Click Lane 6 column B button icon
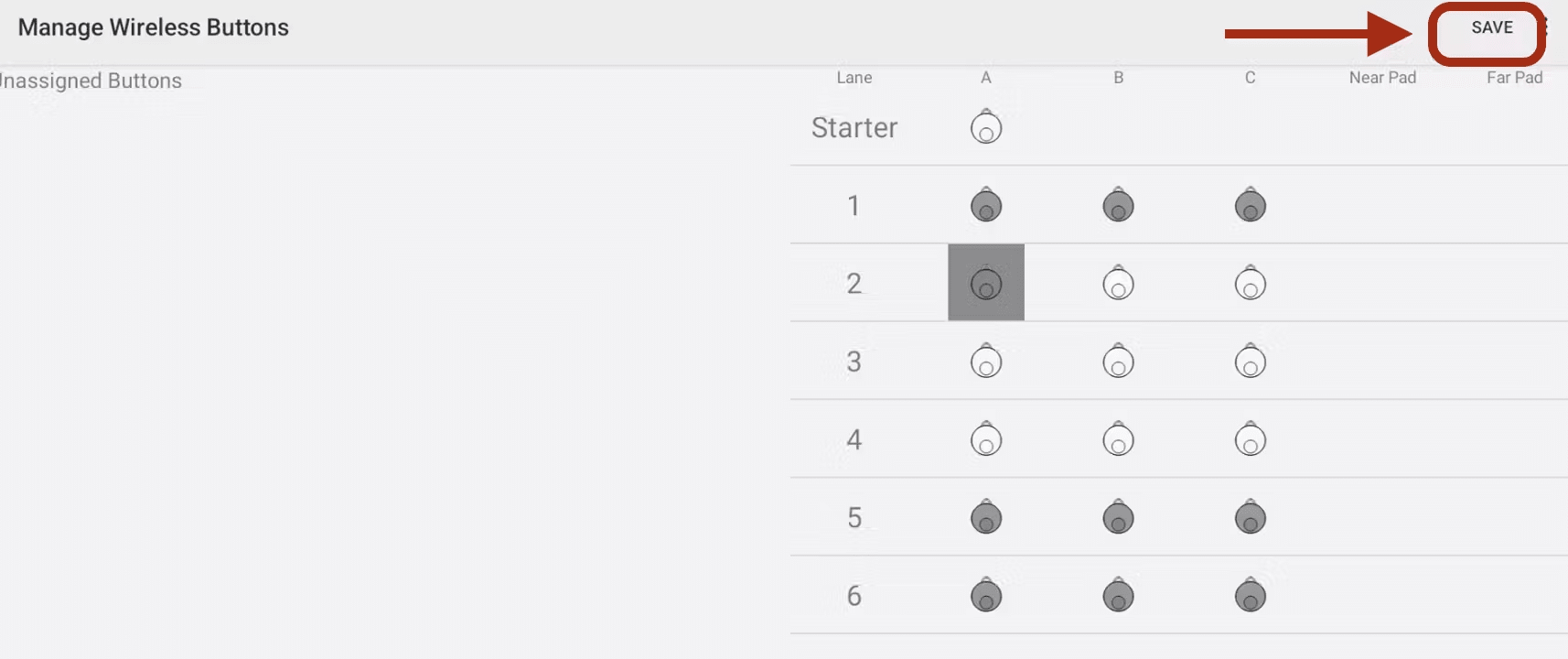 click(1118, 595)
